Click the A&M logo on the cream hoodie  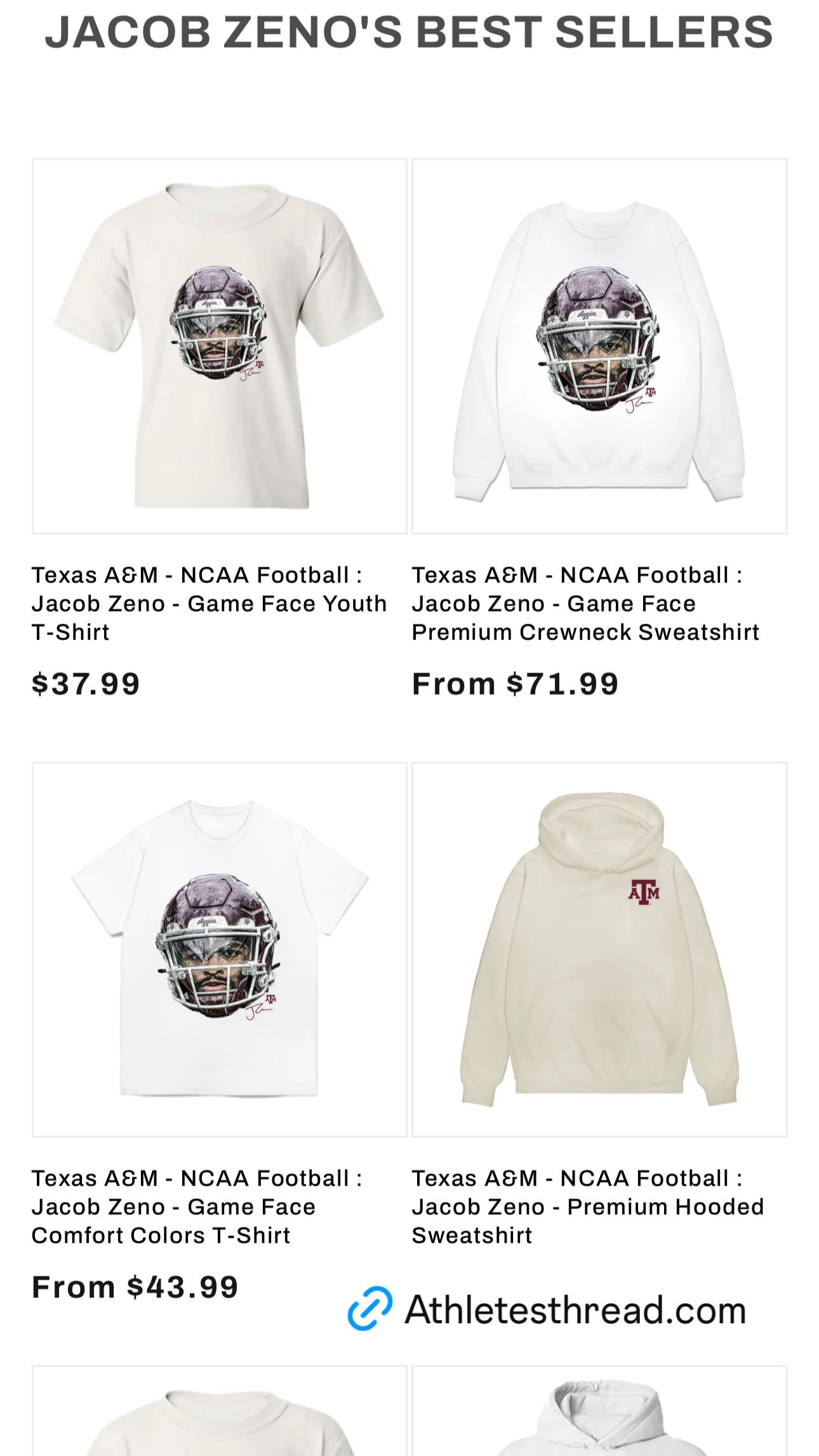click(644, 892)
